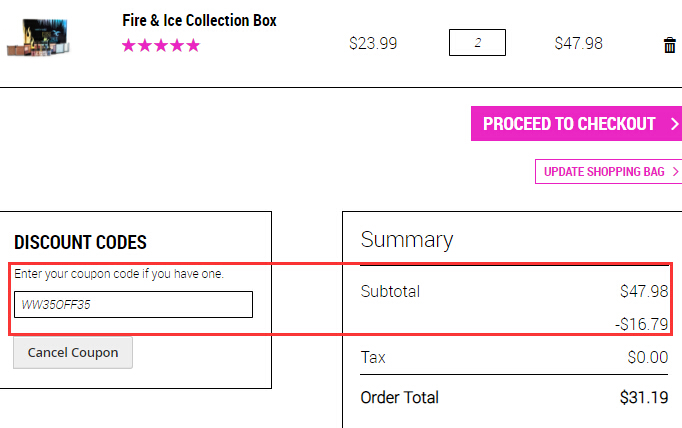Viewport: 682px width, 428px height.
Task: Cancel the applied coupon
Action: pyautogui.click(x=73, y=352)
